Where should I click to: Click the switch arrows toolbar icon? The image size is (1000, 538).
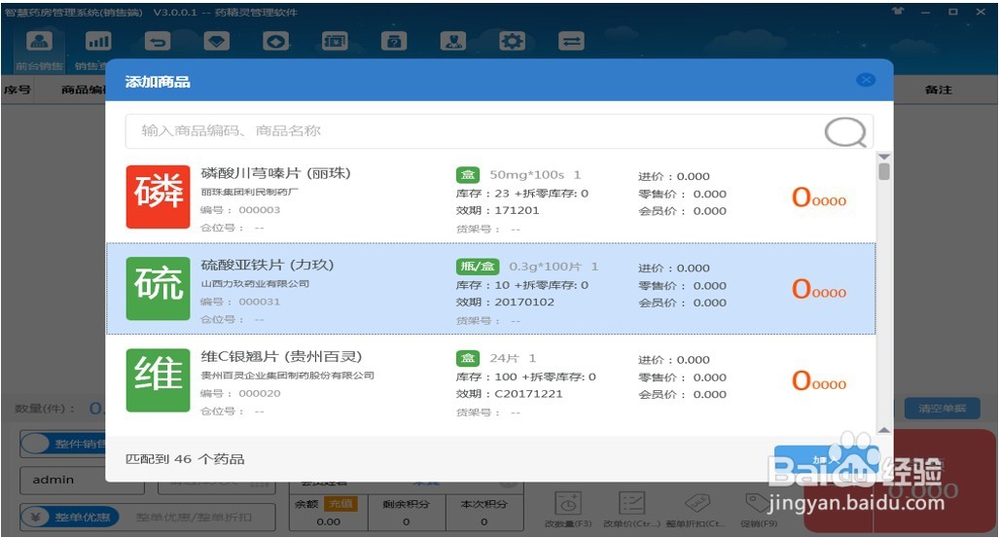(571, 42)
